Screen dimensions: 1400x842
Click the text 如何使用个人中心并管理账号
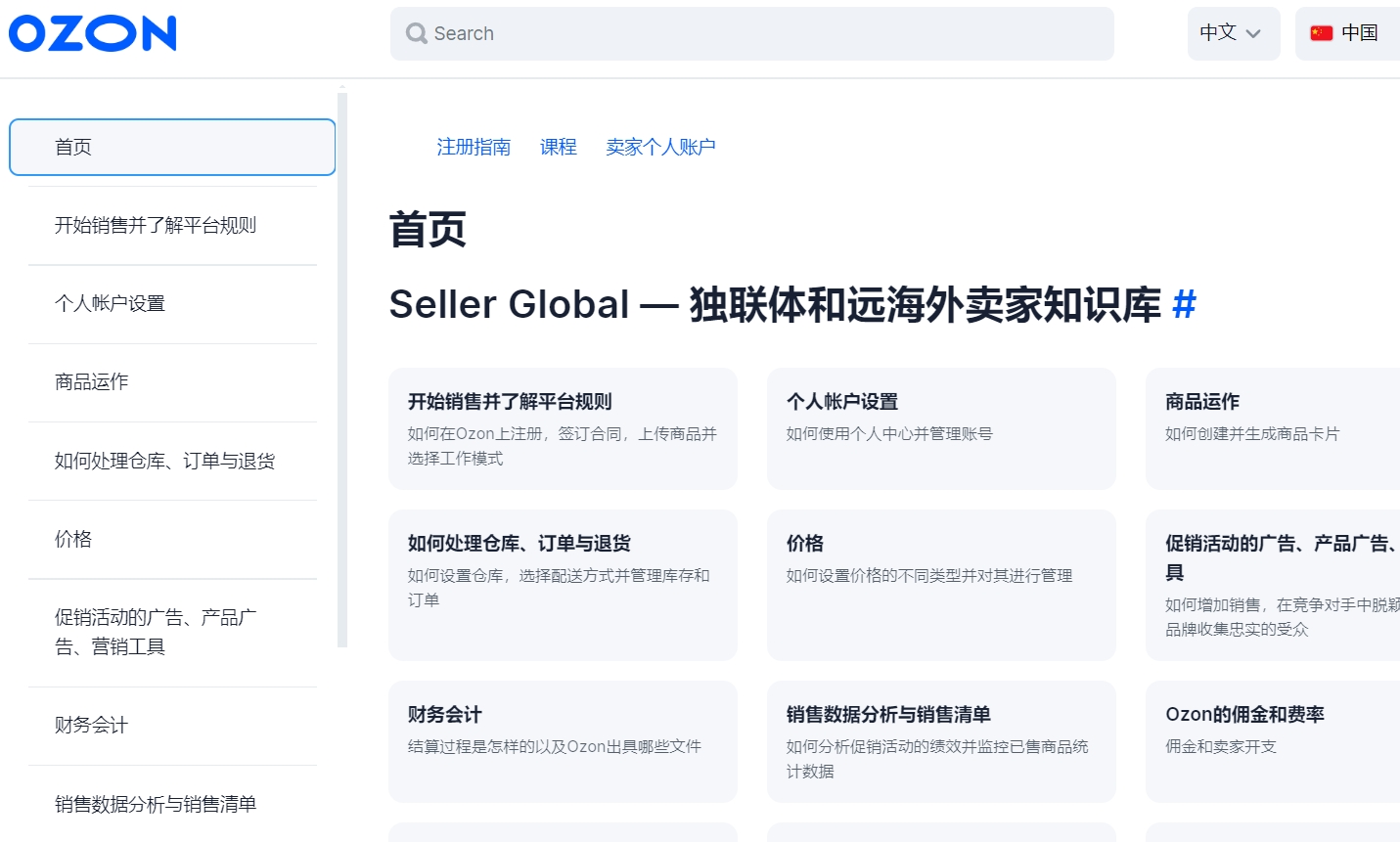[x=889, y=433]
